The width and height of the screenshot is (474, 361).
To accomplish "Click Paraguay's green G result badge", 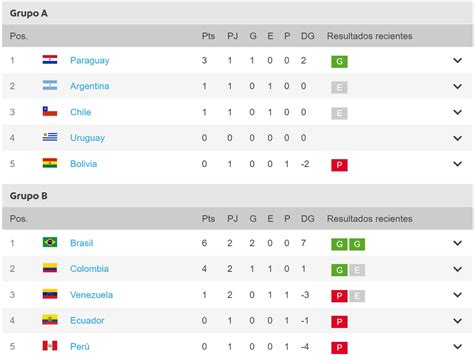I will [339, 61].
